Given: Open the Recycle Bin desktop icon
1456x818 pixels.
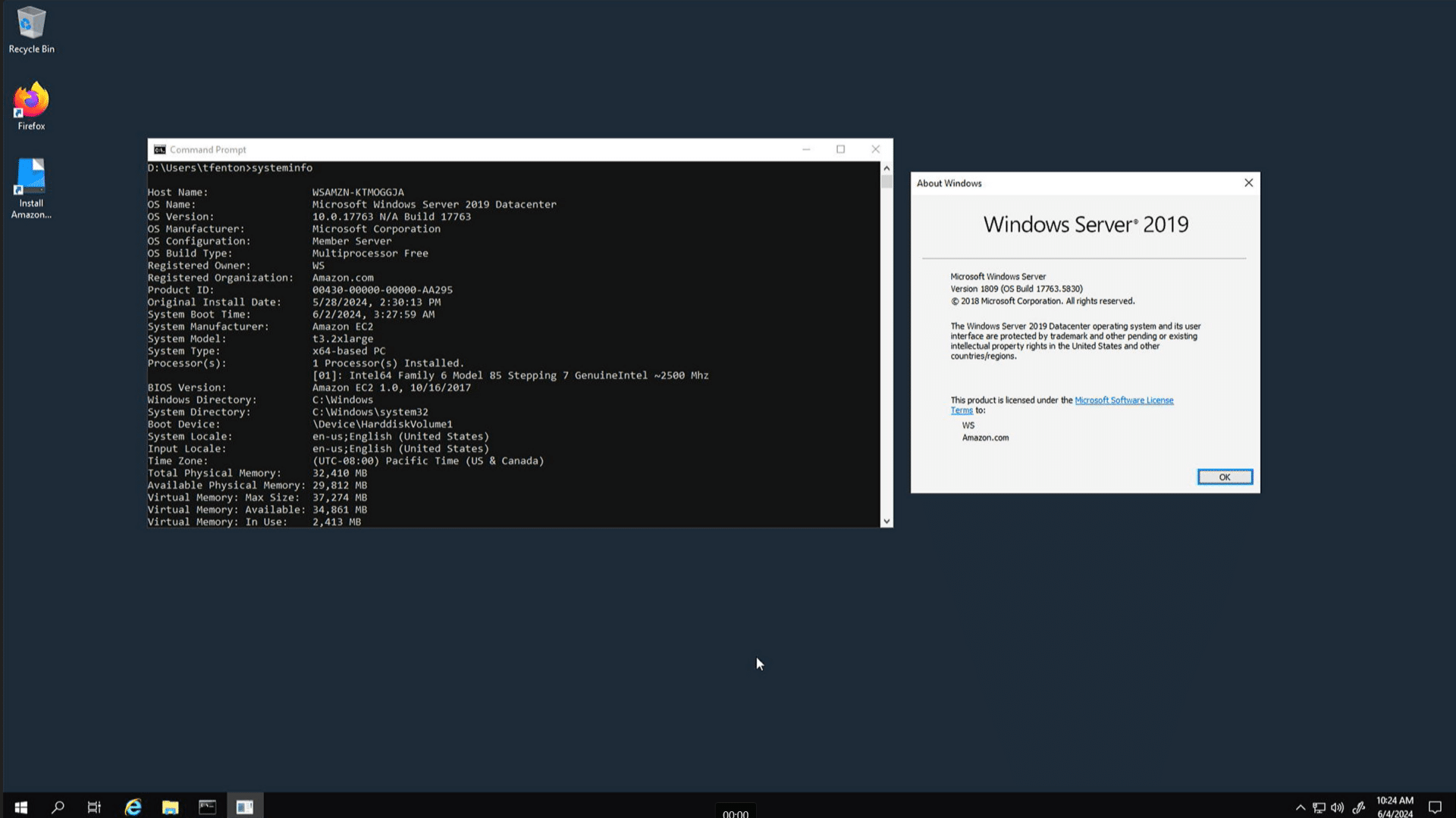Looking at the screenshot, I should click(x=31, y=30).
